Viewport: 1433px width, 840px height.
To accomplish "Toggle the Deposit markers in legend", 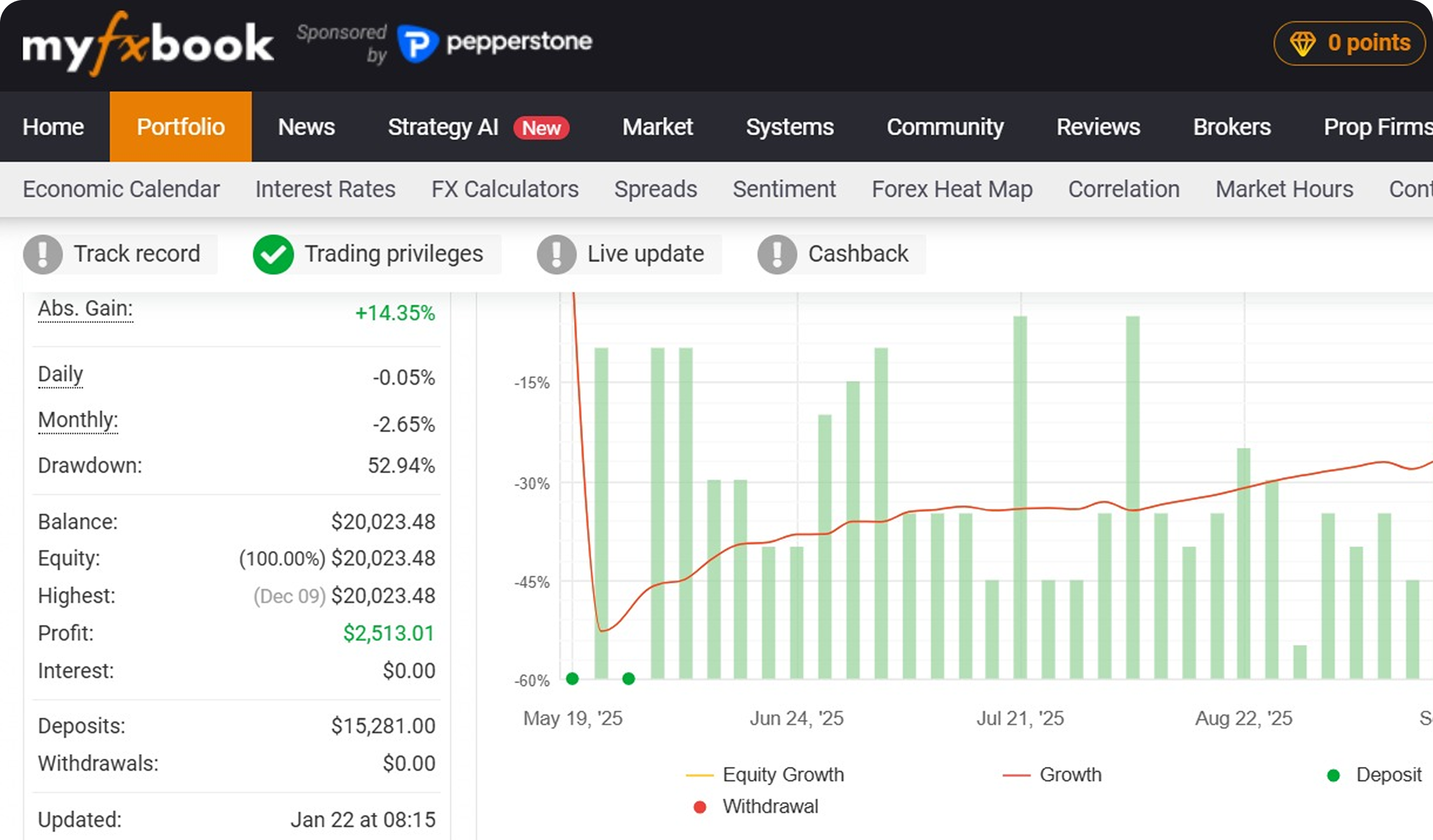I will (1374, 775).
